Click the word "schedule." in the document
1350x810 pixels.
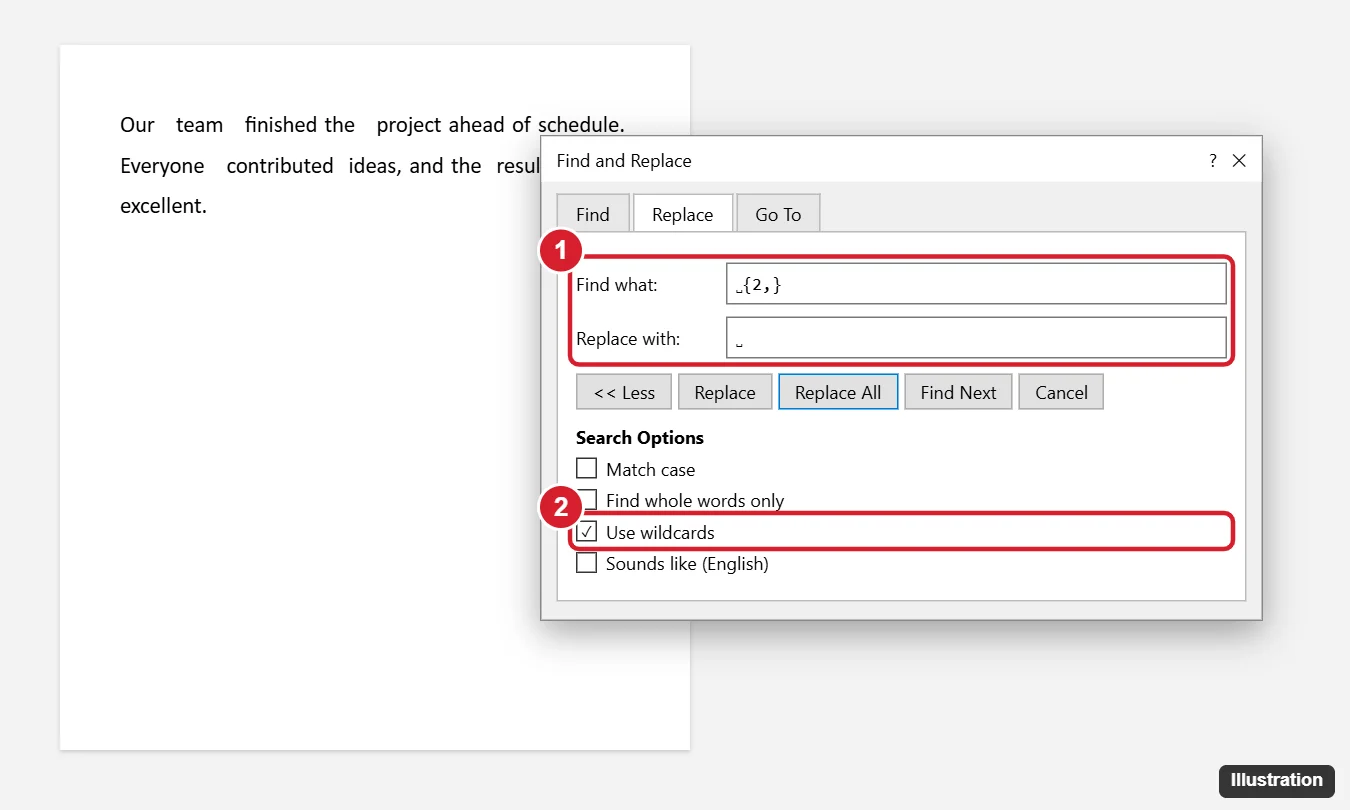[x=581, y=125]
